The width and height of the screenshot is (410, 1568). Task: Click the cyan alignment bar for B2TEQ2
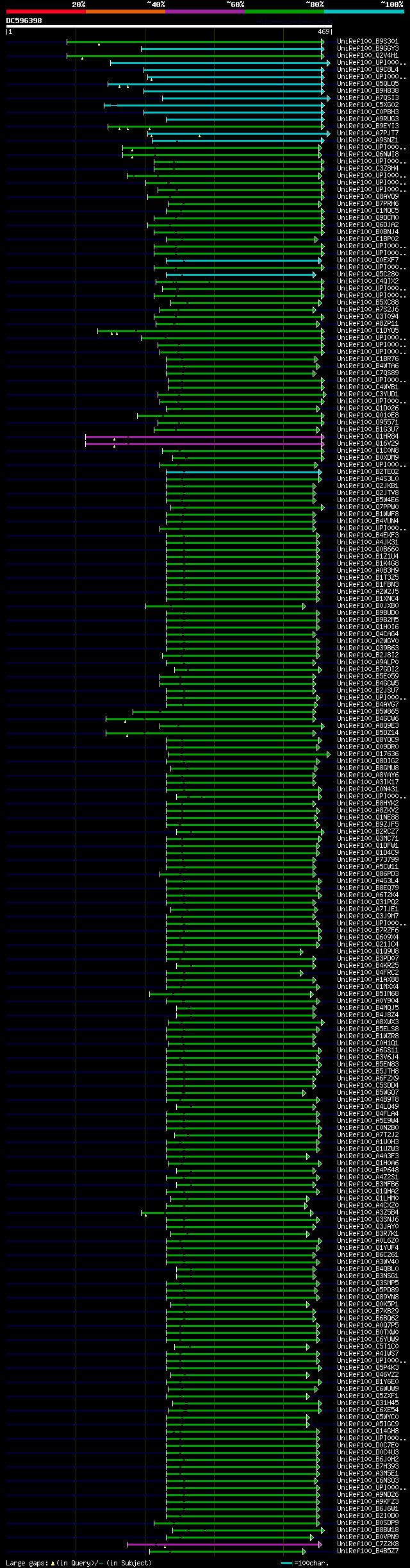pyautogui.click(x=243, y=472)
